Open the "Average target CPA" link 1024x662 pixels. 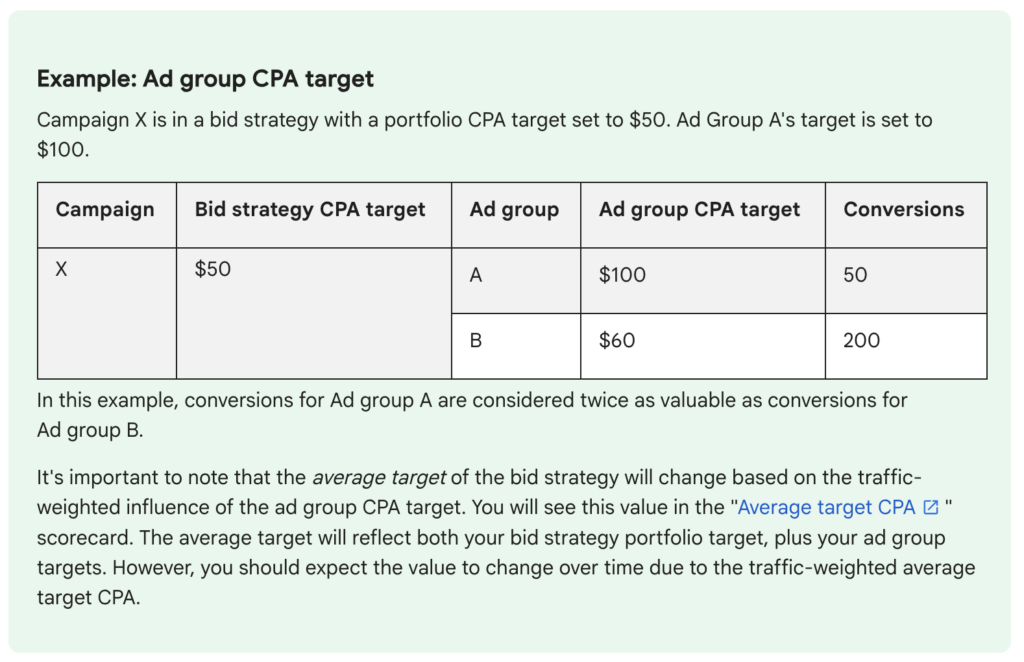pyautogui.click(x=828, y=507)
